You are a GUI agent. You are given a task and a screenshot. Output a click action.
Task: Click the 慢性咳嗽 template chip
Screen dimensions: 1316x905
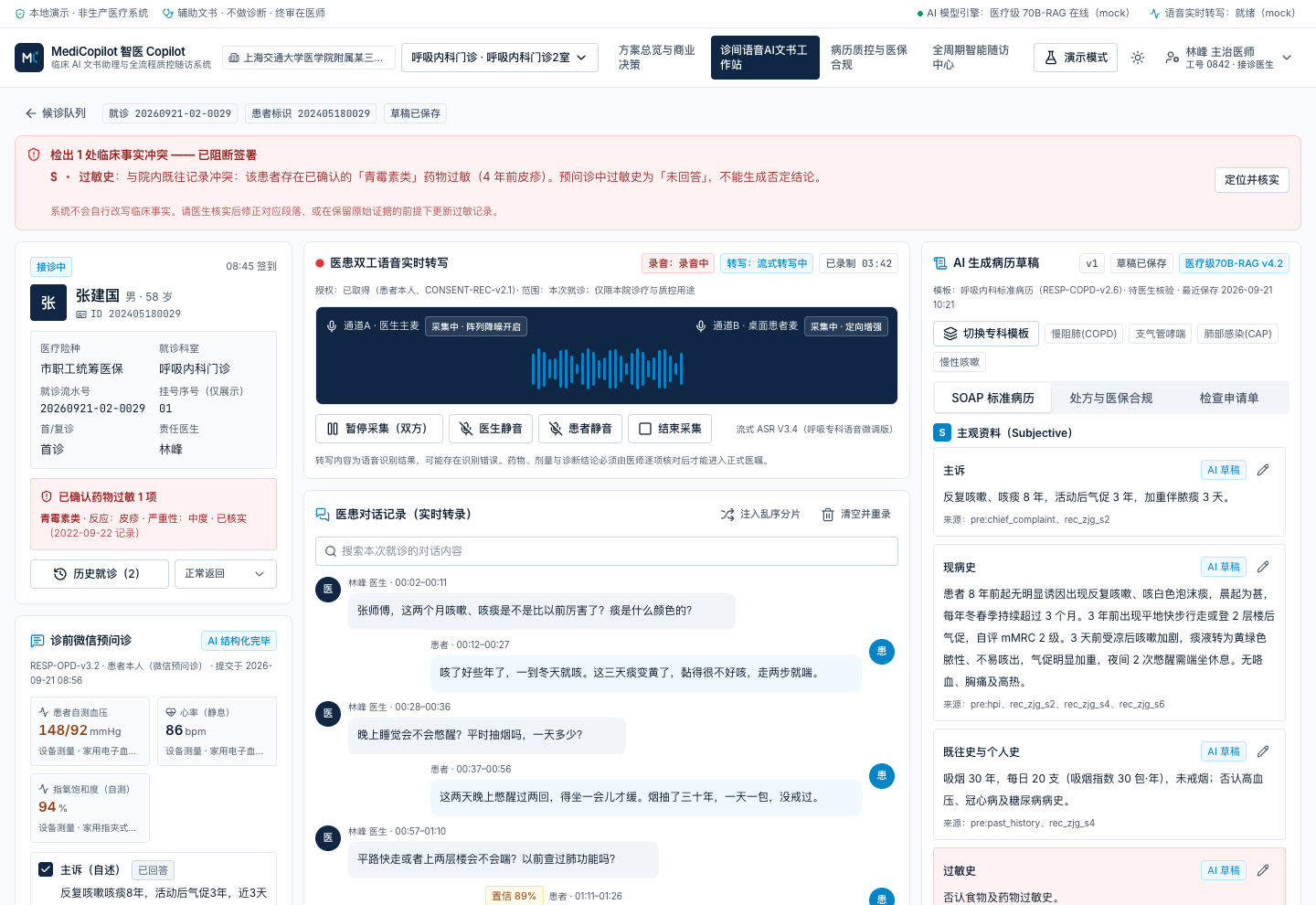pos(960,362)
